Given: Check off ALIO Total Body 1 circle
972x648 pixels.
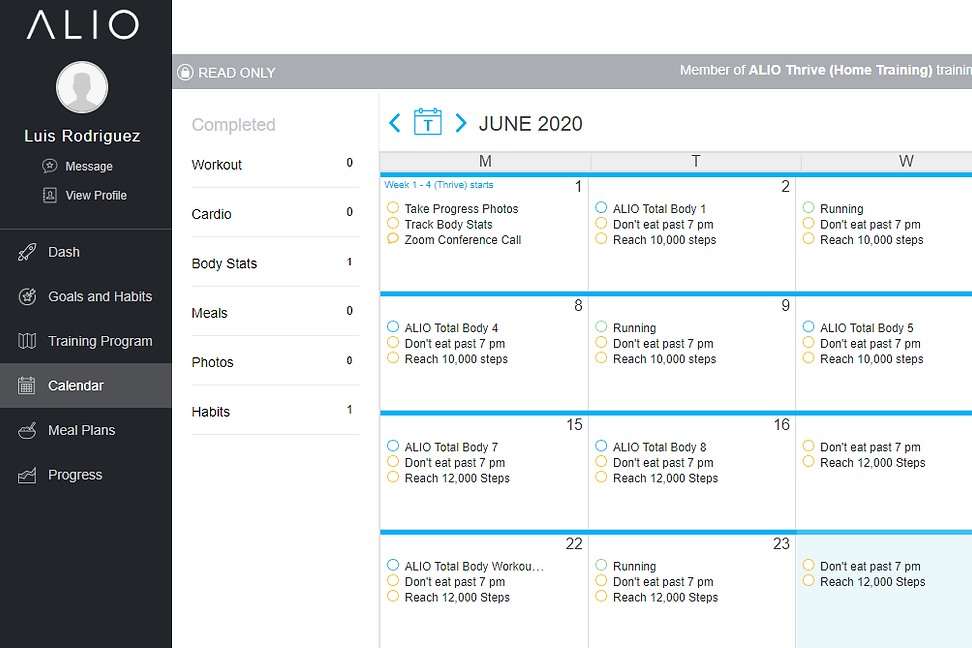Looking at the screenshot, I should pos(601,207).
